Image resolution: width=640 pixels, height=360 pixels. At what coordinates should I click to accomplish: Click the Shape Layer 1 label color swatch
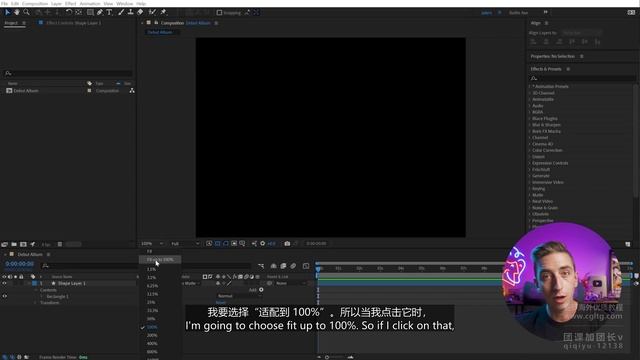[x=34, y=283]
